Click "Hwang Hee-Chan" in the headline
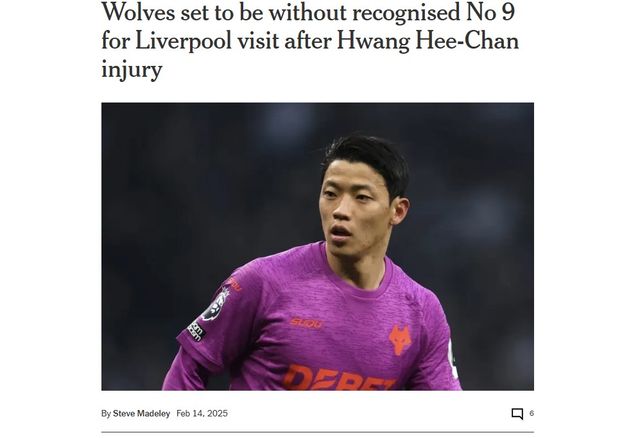Viewport: 640px width, 438px height. tap(427, 42)
